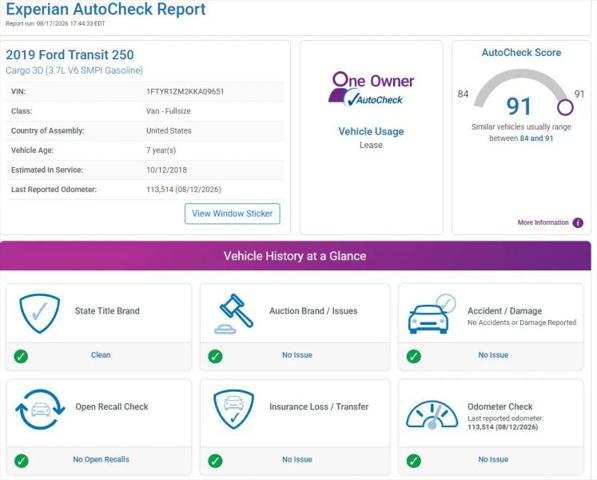Screen dimensions: 597x480
Task: Click the Insurance Loss shield icon
Action: click(x=234, y=409)
